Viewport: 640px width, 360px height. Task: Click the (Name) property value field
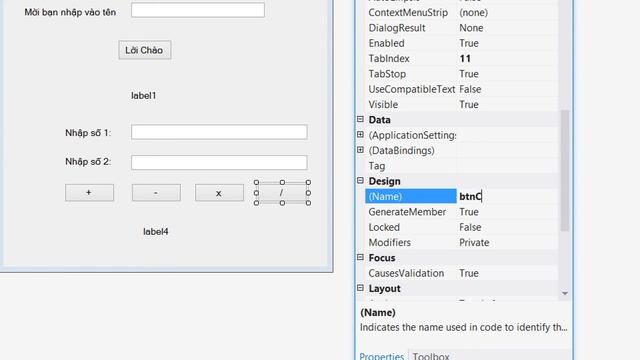pyautogui.click(x=507, y=196)
